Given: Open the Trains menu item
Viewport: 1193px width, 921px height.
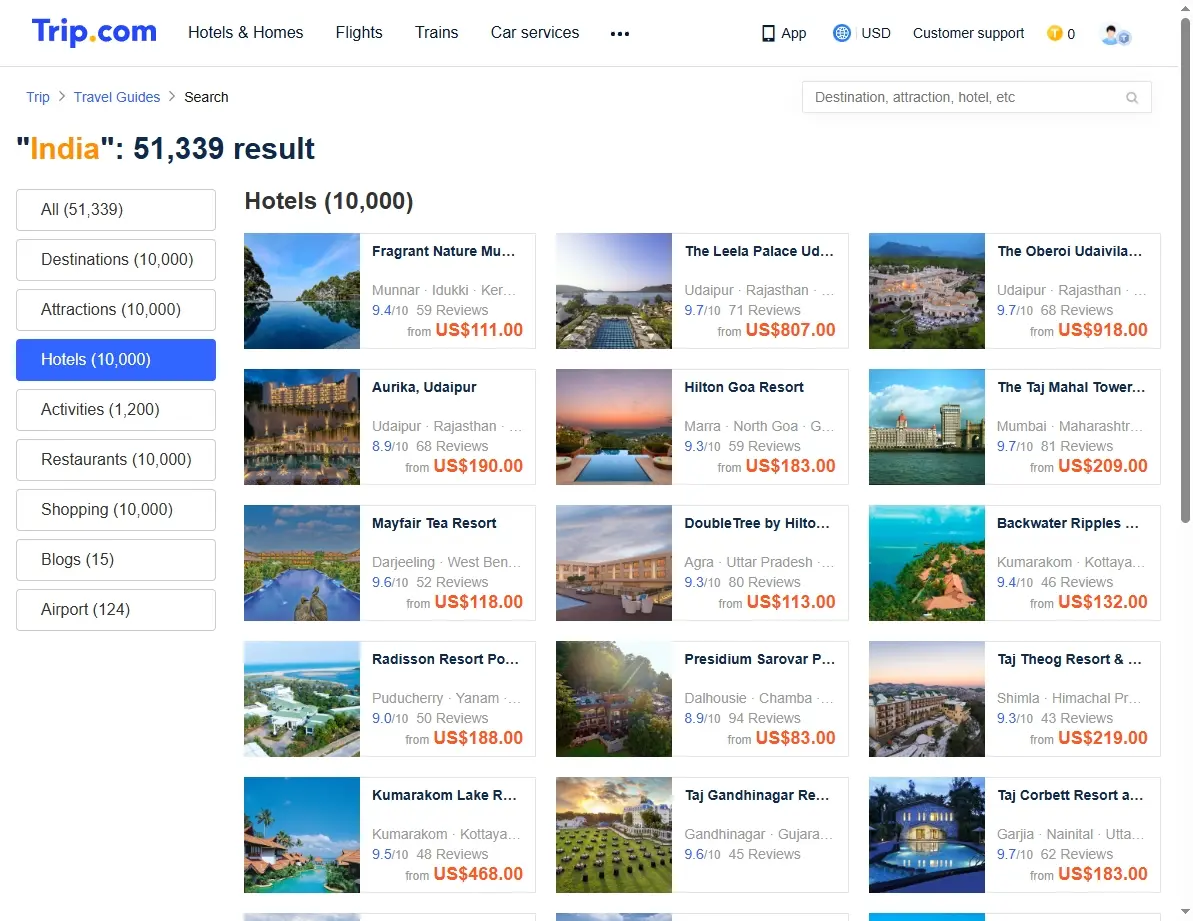Looking at the screenshot, I should pos(437,33).
